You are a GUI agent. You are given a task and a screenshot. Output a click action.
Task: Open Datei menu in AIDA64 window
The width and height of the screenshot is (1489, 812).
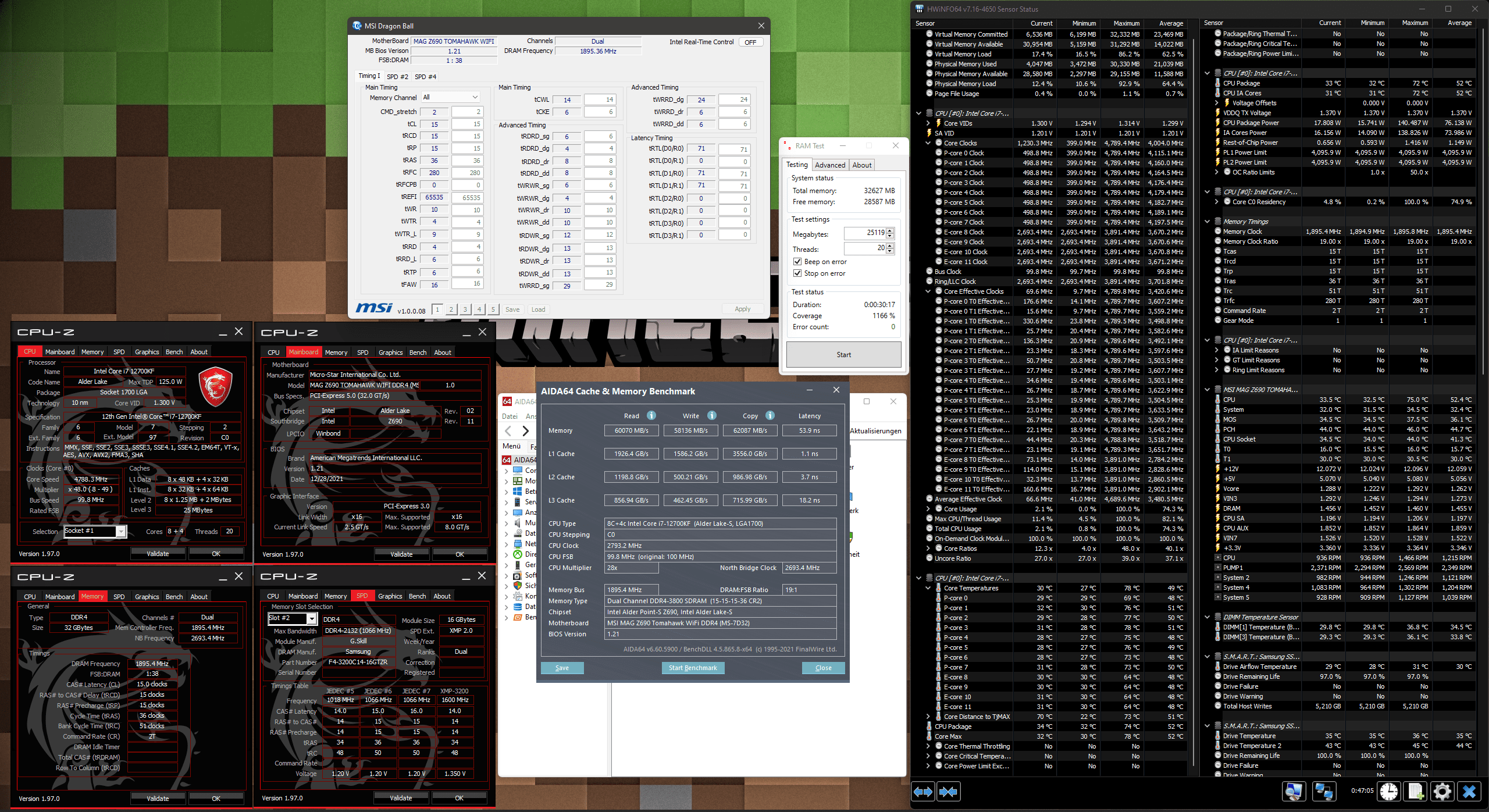point(510,416)
